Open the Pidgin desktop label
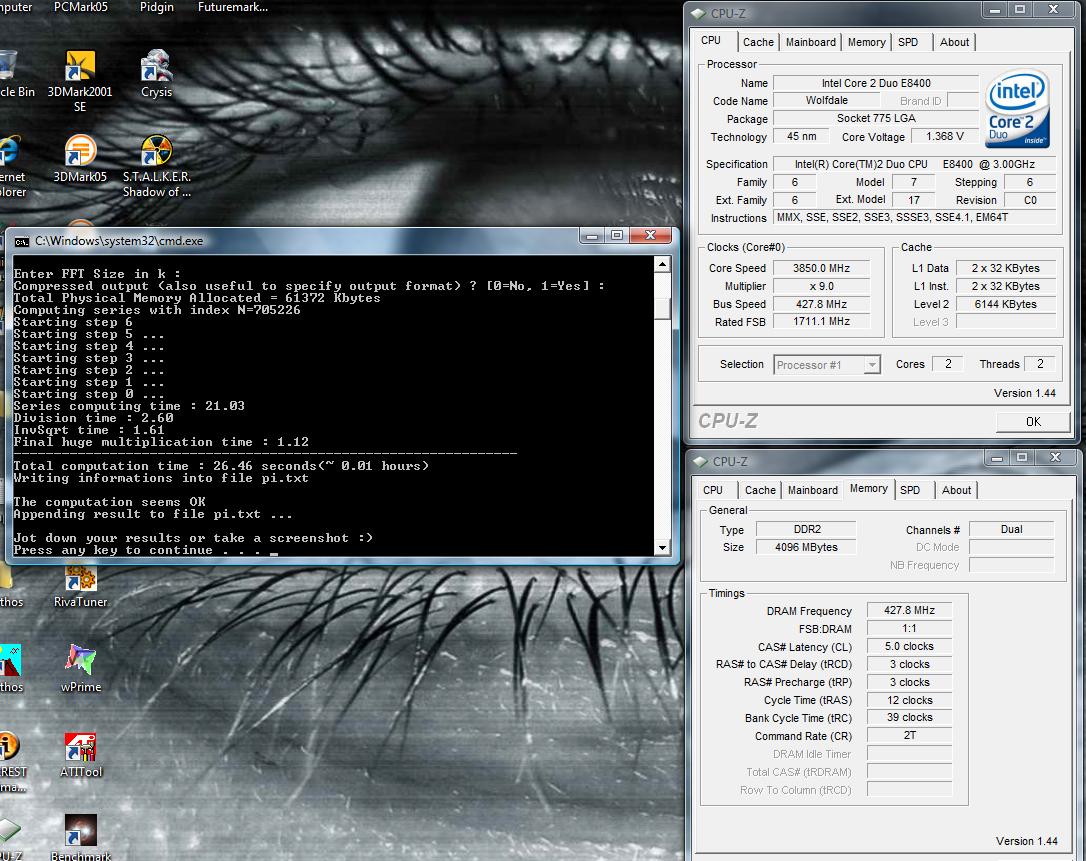Image resolution: width=1086 pixels, height=861 pixels. (x=157, y=7)
